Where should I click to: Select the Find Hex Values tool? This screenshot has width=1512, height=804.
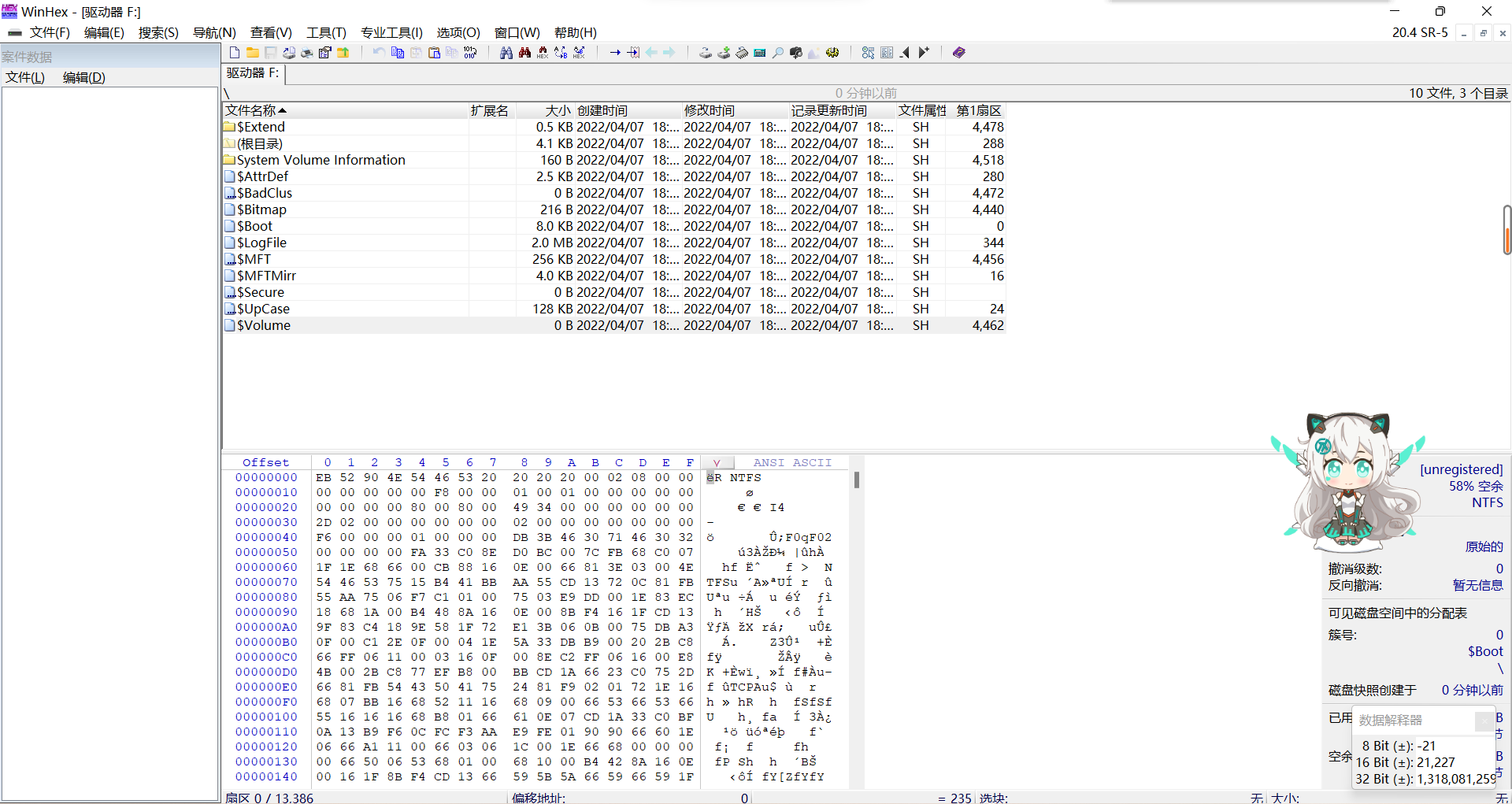tap(543, 52)
